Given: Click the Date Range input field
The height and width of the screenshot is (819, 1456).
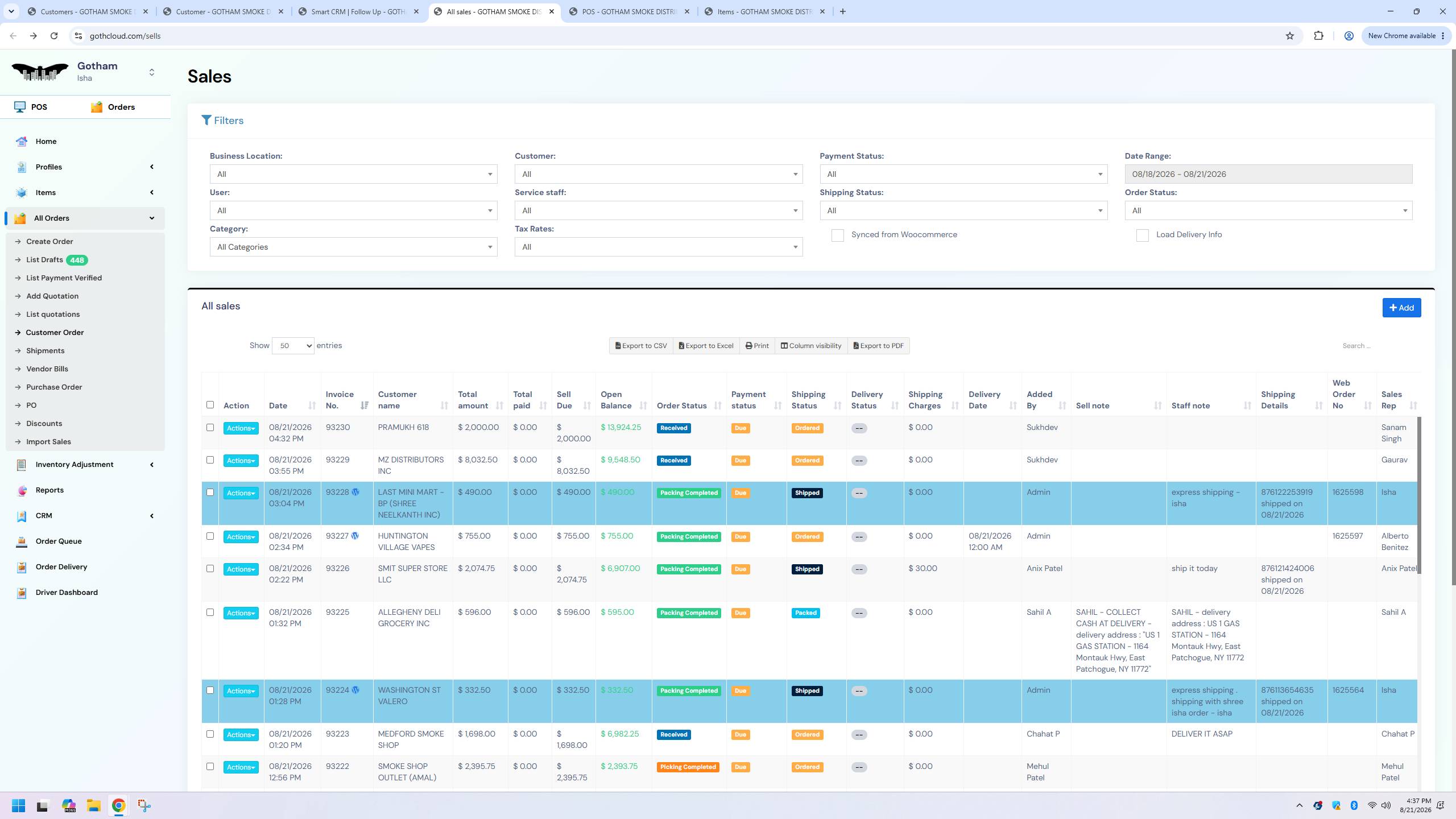Looking at the screenshot, I should (1268, 174).
